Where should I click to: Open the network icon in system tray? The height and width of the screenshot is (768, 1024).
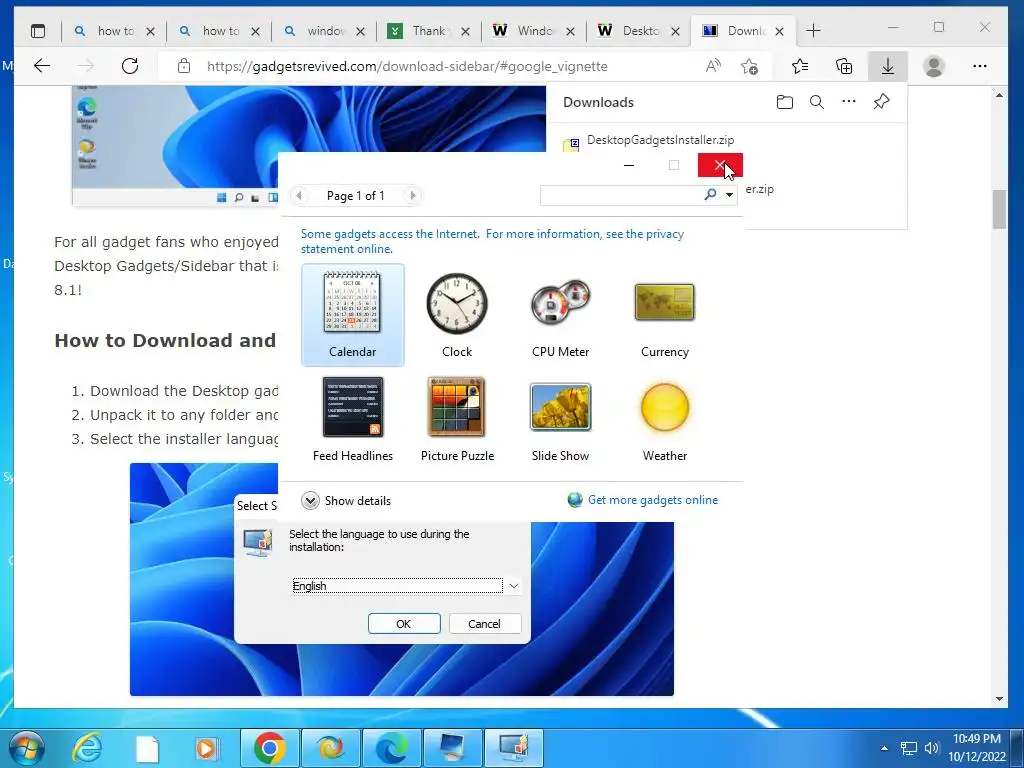coord(908,748)
